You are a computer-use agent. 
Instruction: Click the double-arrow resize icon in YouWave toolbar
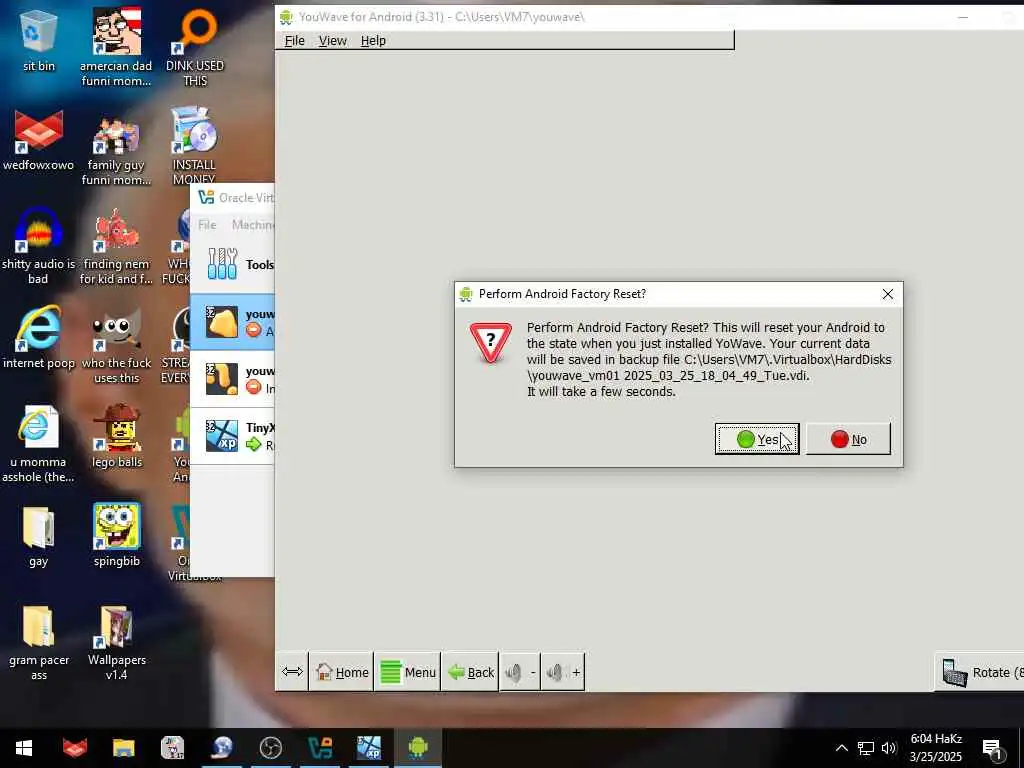coord(292,671)
